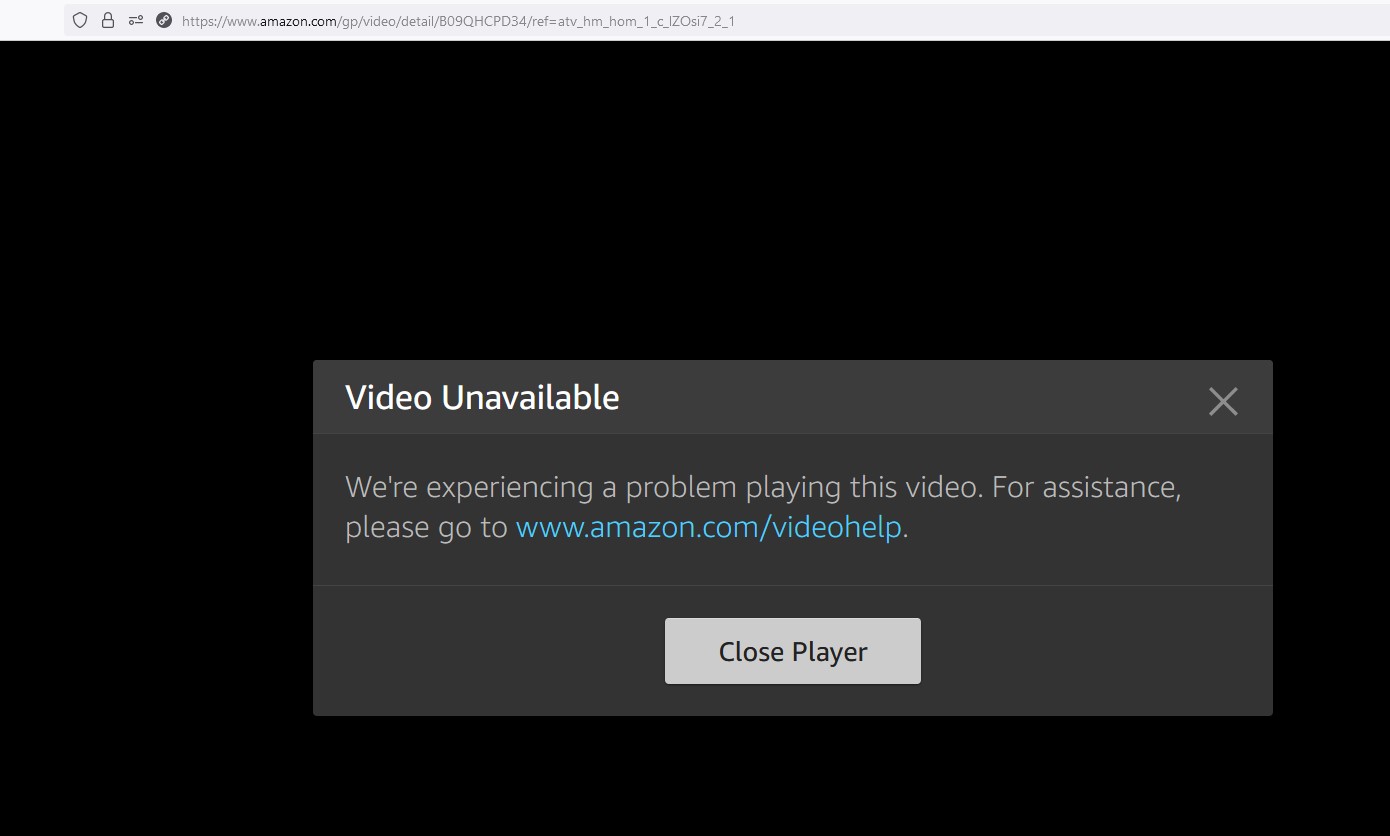Dismiss the dialog with the X icon
The image size is (1390, 836).
pyautogui.click(x=1223, y=401)
